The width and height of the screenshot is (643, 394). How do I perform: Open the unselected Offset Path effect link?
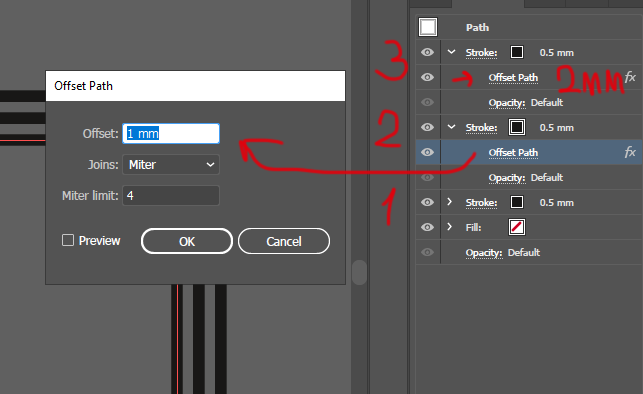pos(513,77)
